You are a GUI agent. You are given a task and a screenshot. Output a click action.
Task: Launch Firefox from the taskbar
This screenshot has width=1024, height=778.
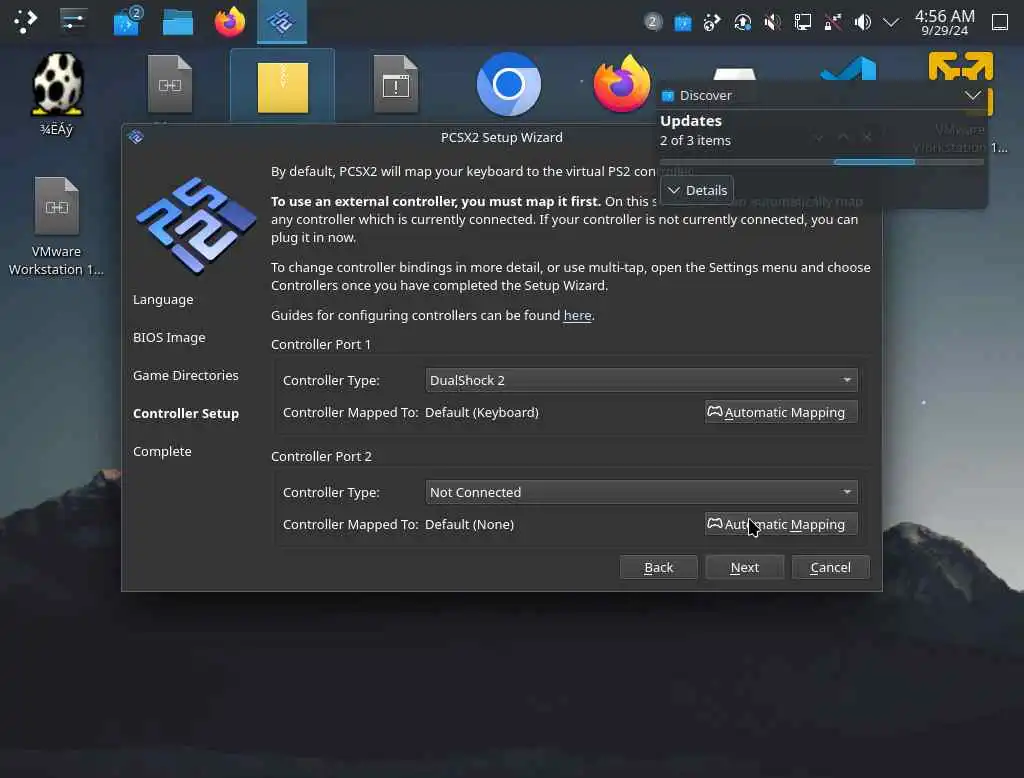pos(230,22)
